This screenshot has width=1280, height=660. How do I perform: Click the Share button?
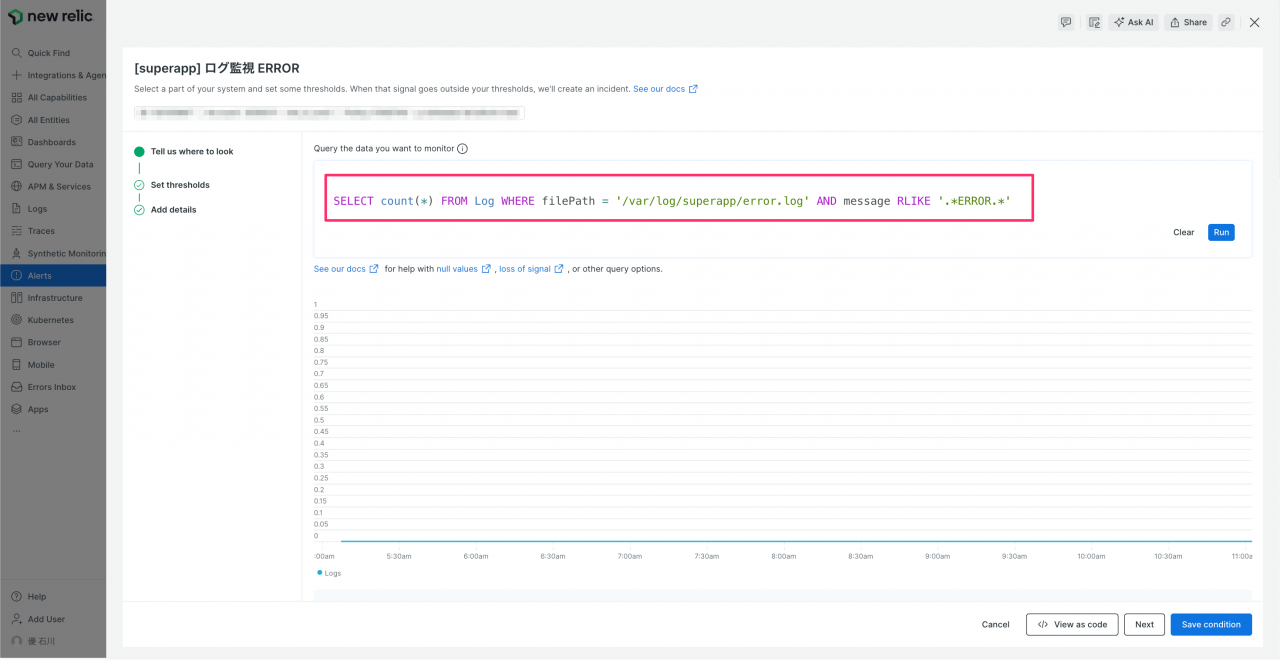coord(1188,22)
